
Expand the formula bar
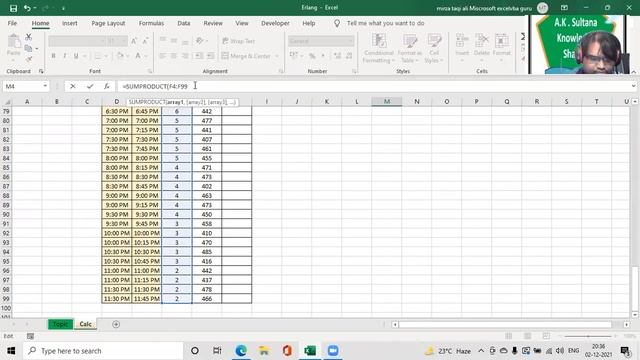click(x=633, y=86)
